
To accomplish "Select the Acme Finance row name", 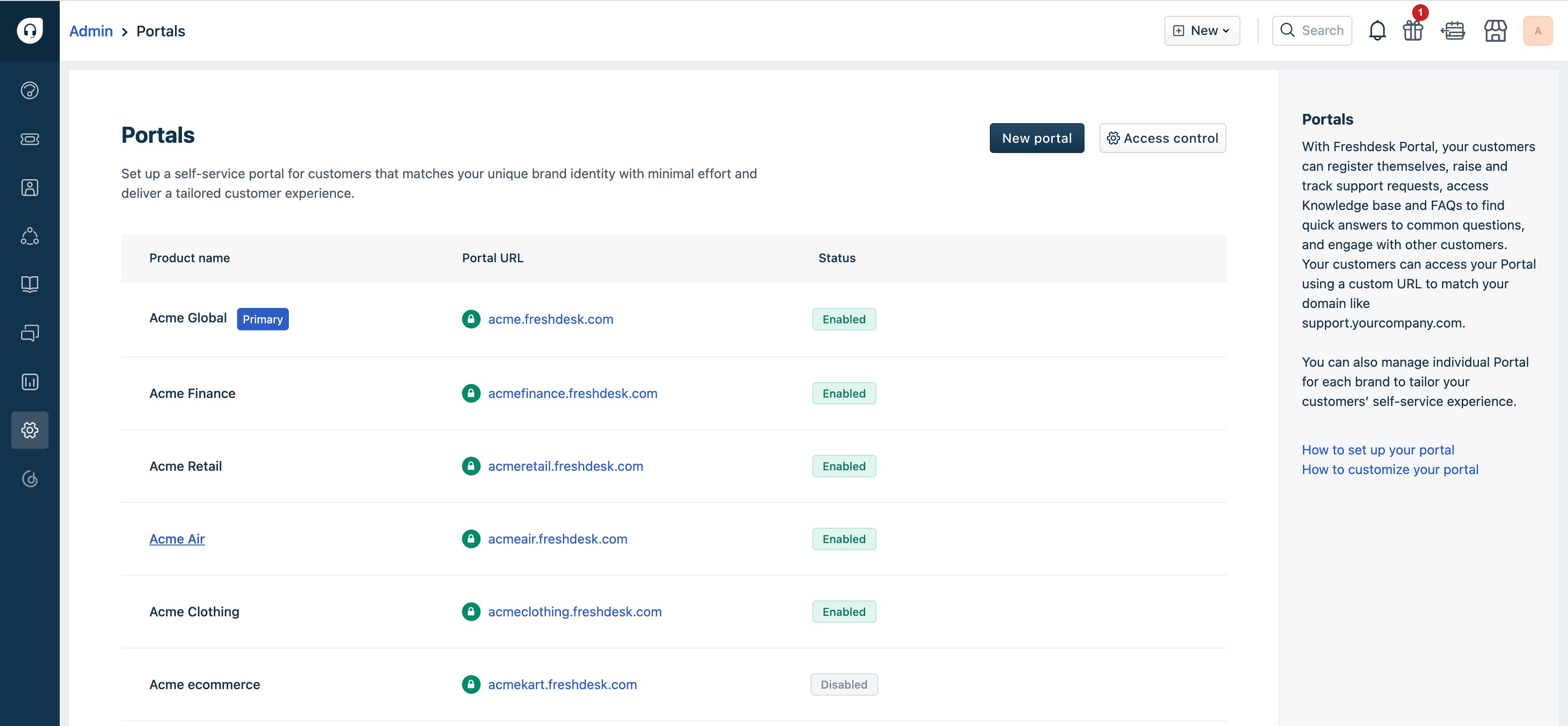I will tap(192, 393).
